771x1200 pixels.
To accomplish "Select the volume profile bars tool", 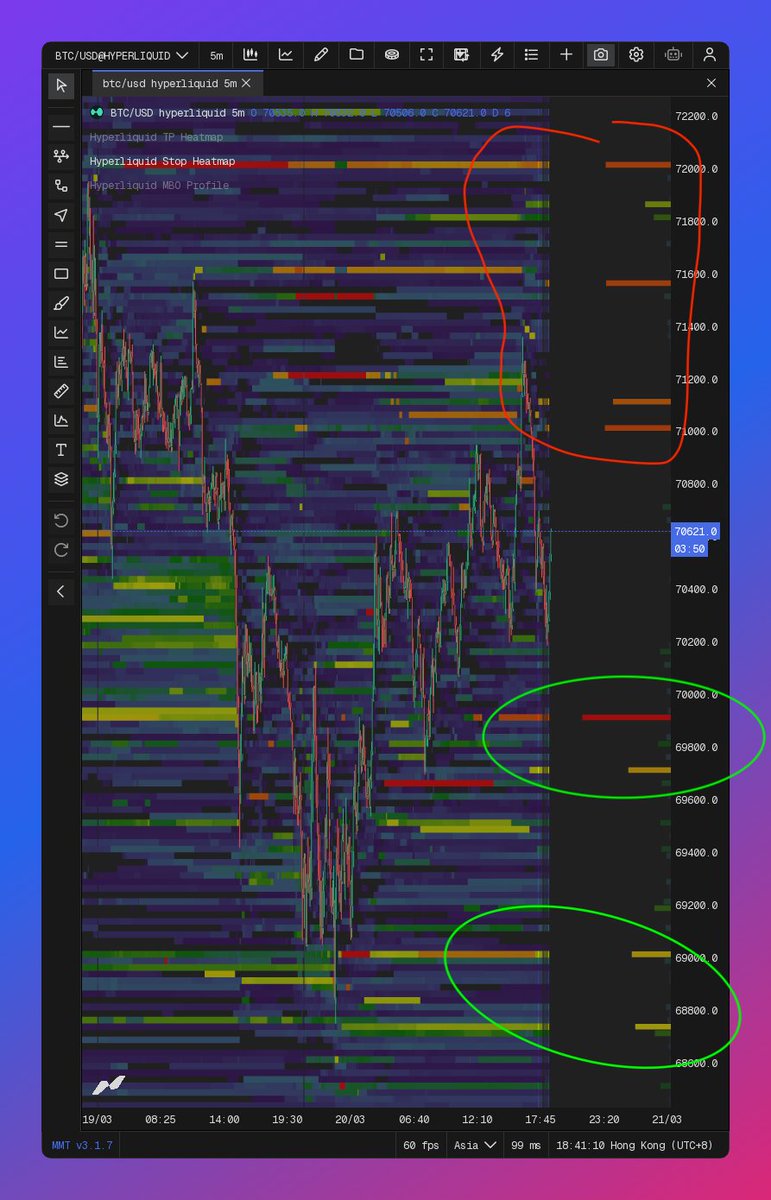I will click(61, 362).
